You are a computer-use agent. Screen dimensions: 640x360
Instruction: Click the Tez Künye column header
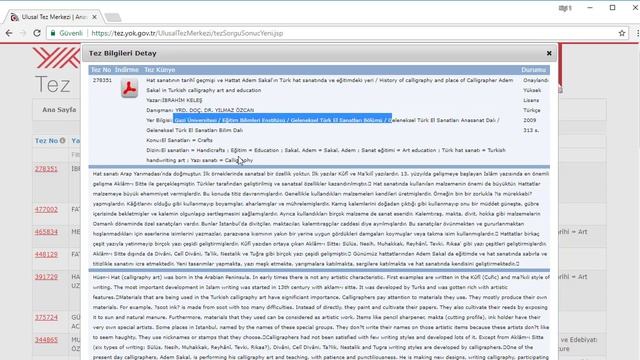(160, 70)
